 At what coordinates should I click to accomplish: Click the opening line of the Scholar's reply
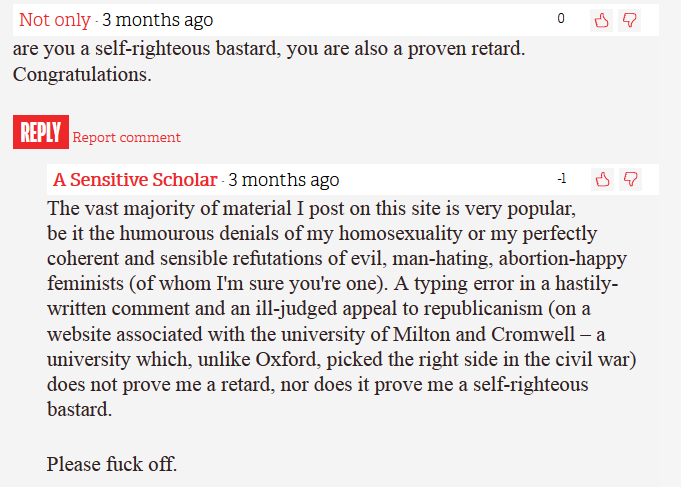click(311, 209)
